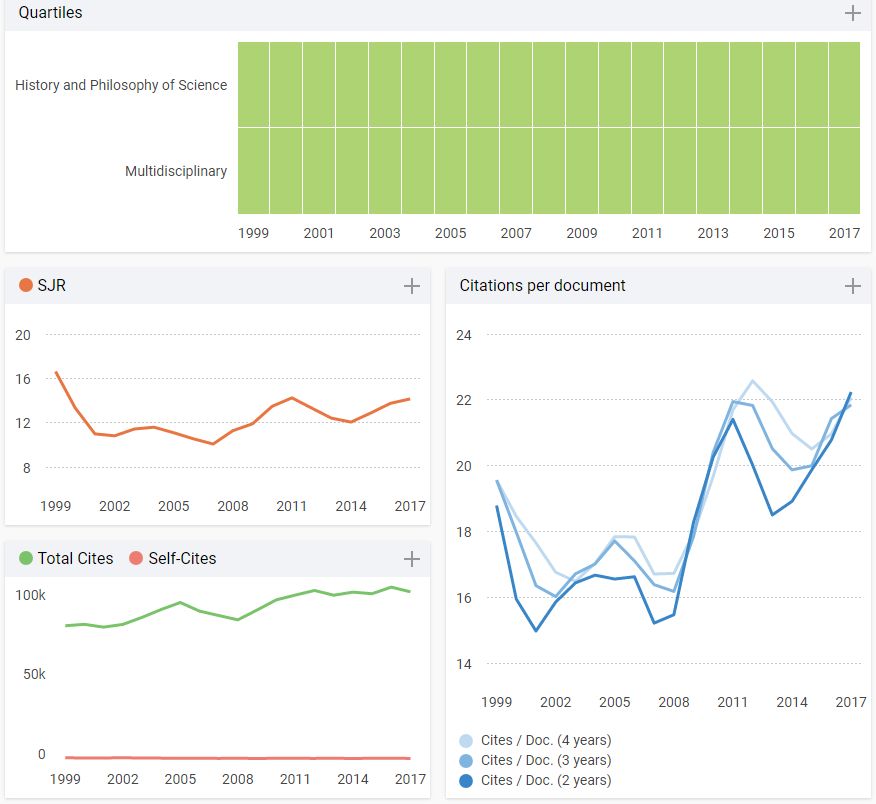This screenshot has height=804, width=876.
Task: Toggle Cites / Doc. (3 years) series
Action: [x=466, y=761]
